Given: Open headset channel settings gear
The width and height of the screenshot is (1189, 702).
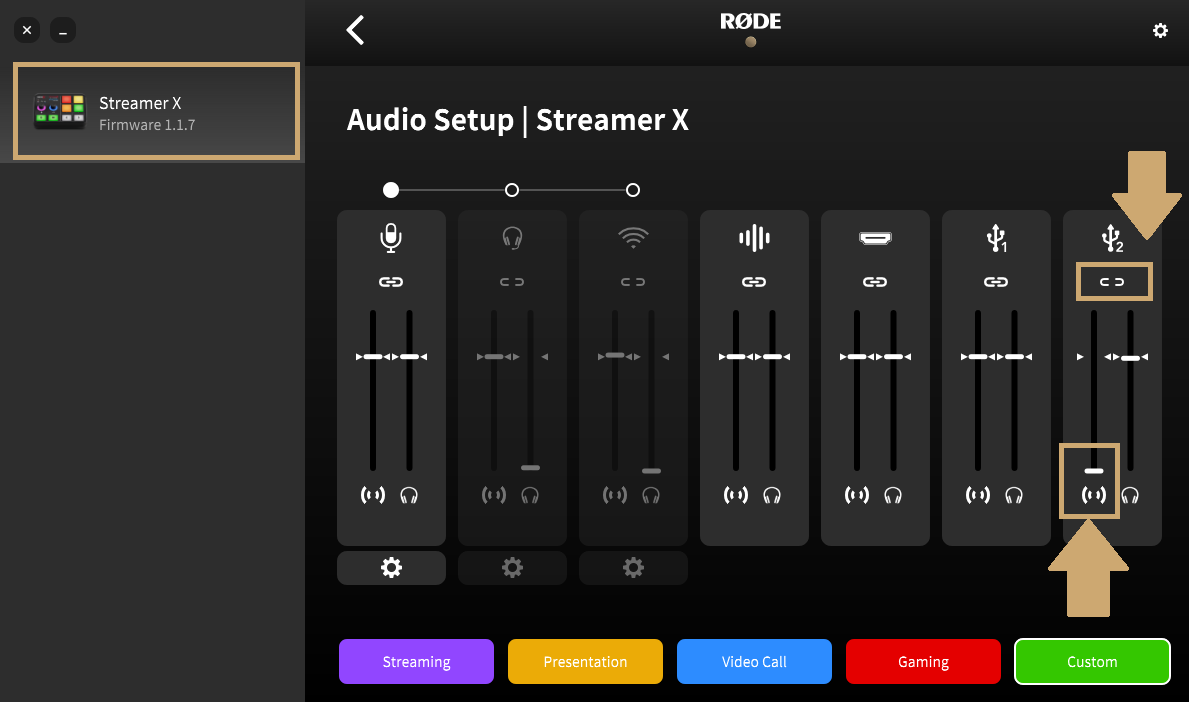Looking at the screenshot, I should (x=513, y=568).
